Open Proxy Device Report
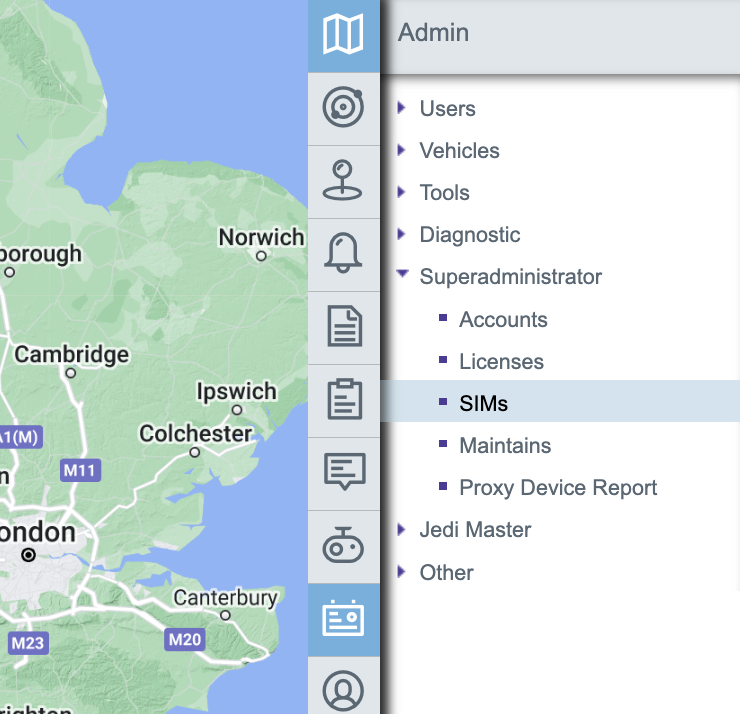Screen dimensions: 740x714 [x=558, y=488]
